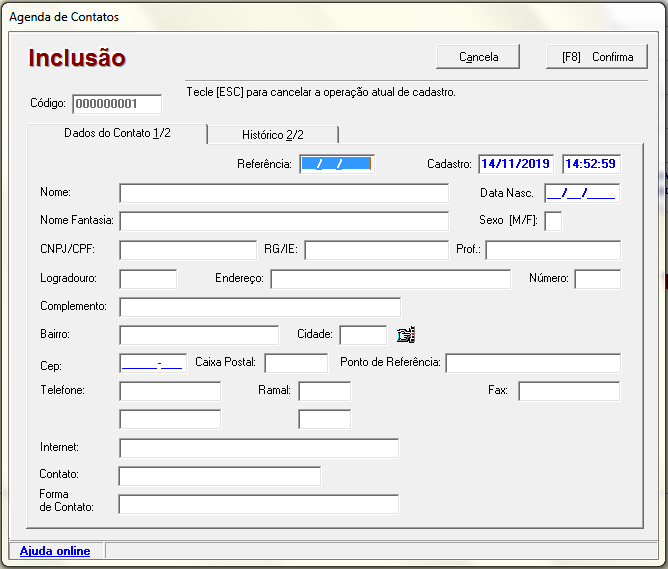Click the Referência date field
668x569 pixels.
pyautogui.click(x=337, y=164)
